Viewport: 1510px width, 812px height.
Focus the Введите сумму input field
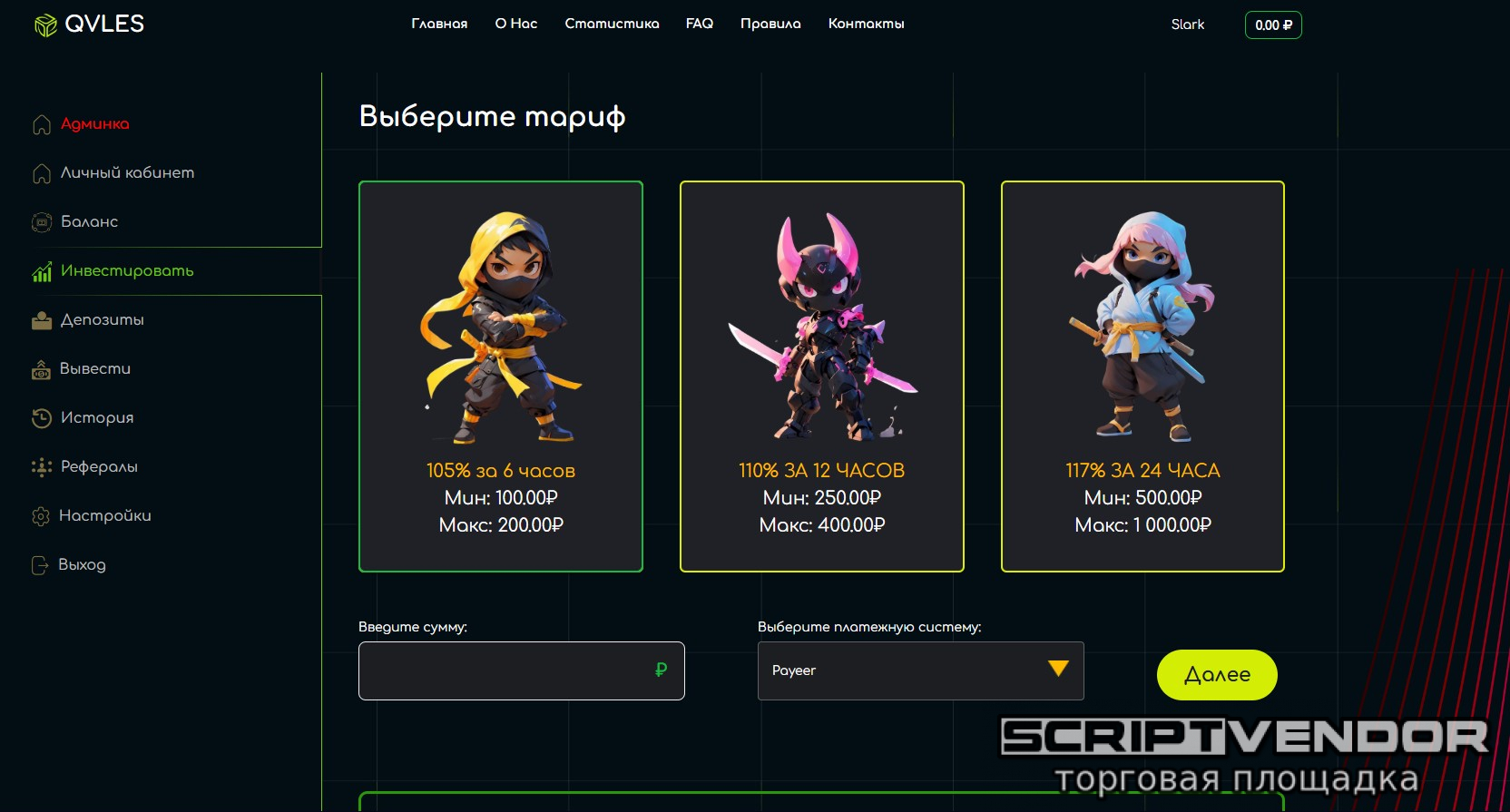point(522,670)
